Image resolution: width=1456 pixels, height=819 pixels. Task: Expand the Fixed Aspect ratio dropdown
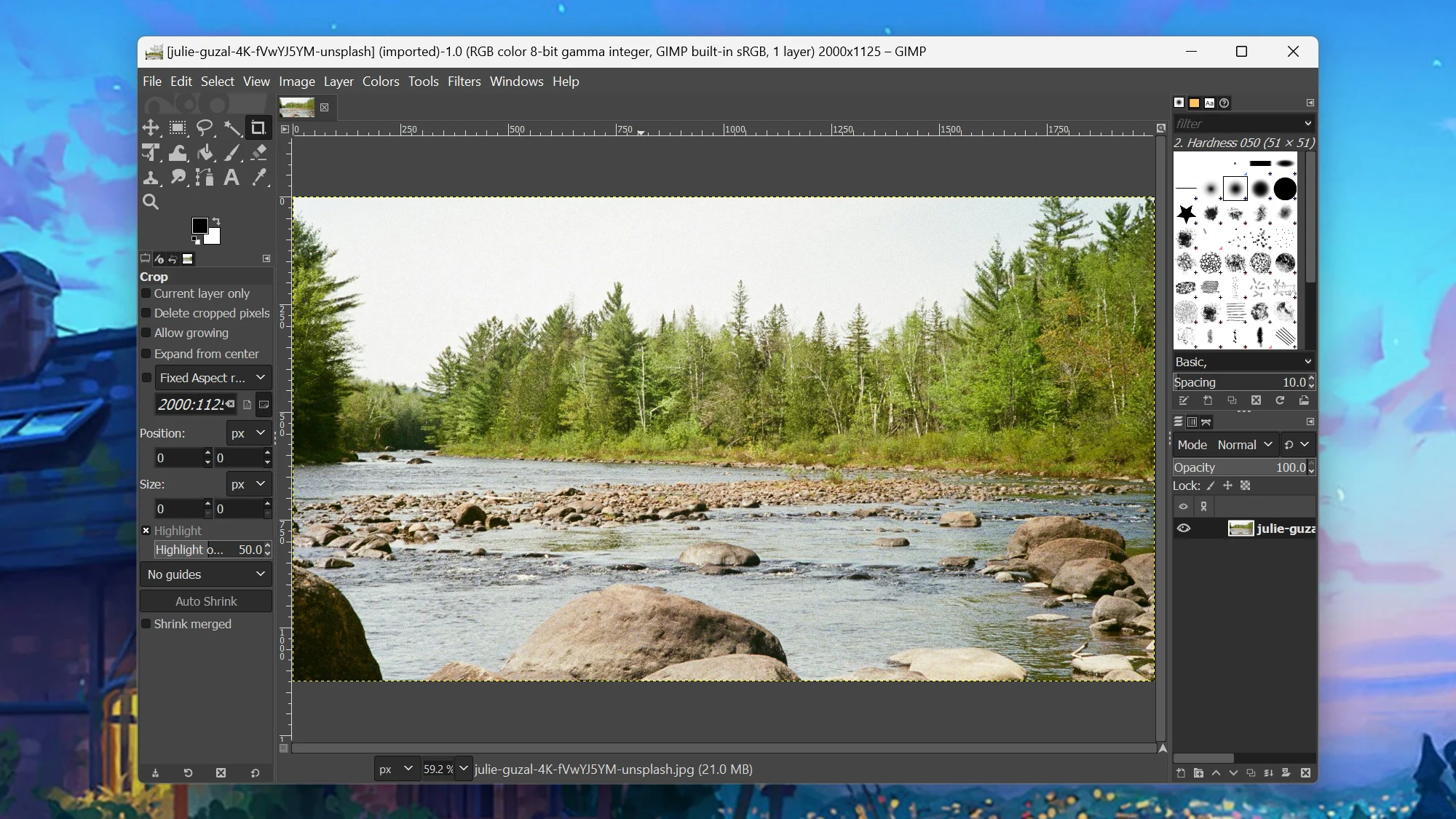[260, 378]
